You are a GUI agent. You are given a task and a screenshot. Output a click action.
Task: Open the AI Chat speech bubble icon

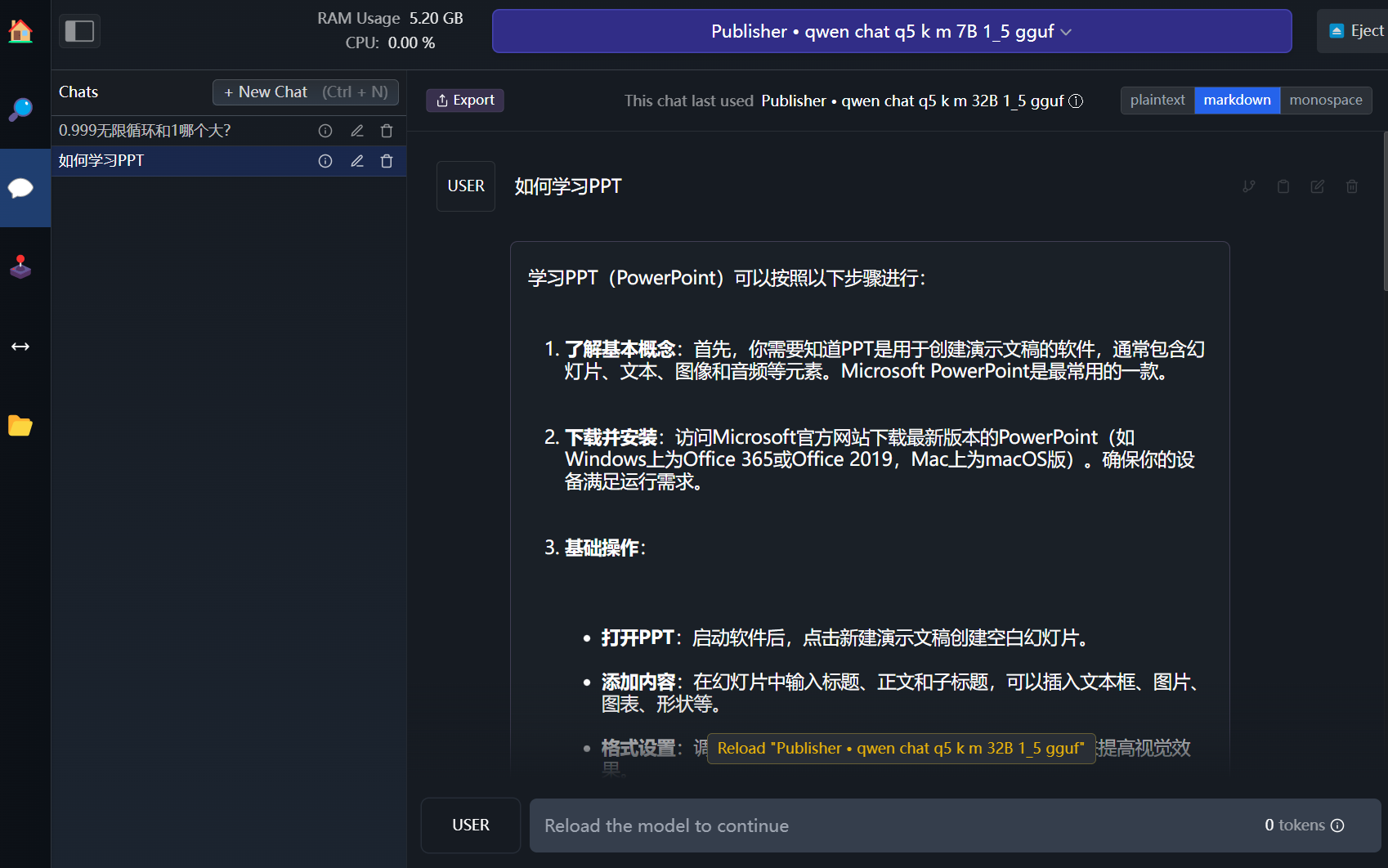(x=20, y=188)
